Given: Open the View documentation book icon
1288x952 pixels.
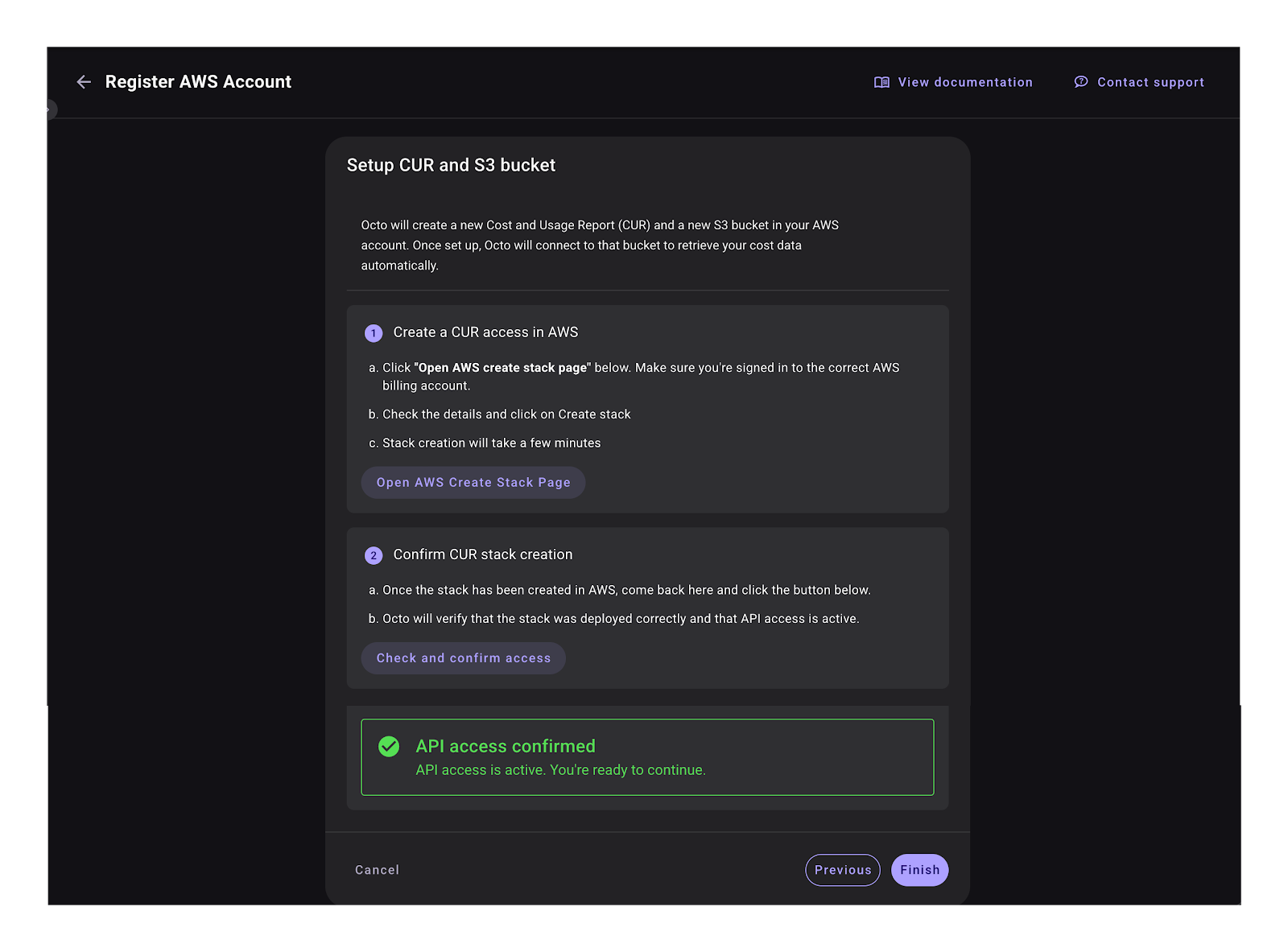Looking at the screenshot, I should (881, 81).
